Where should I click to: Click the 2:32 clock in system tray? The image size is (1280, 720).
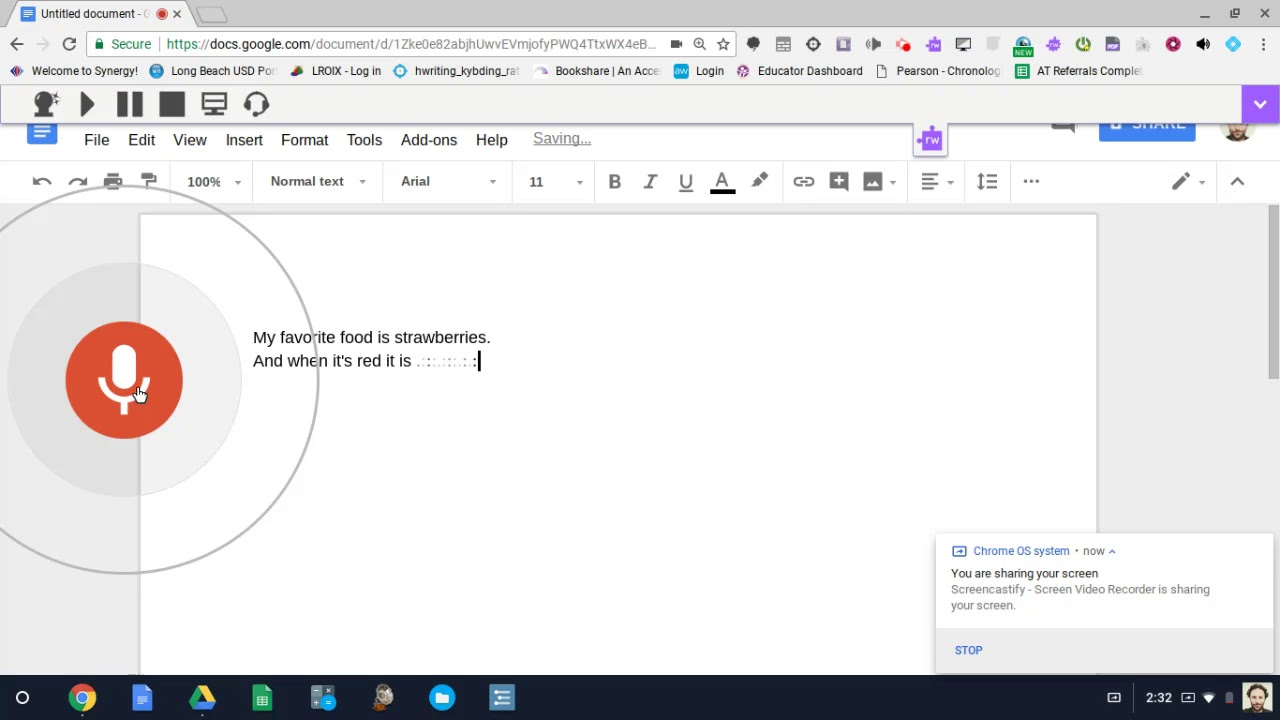pos(1159,698)
